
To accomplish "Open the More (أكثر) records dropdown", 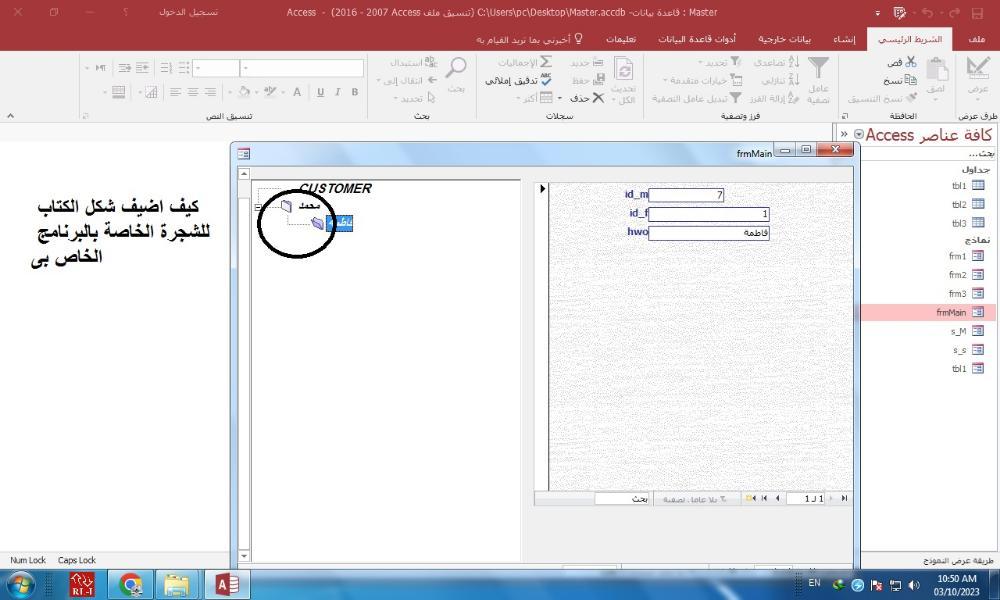I will 534,98.
